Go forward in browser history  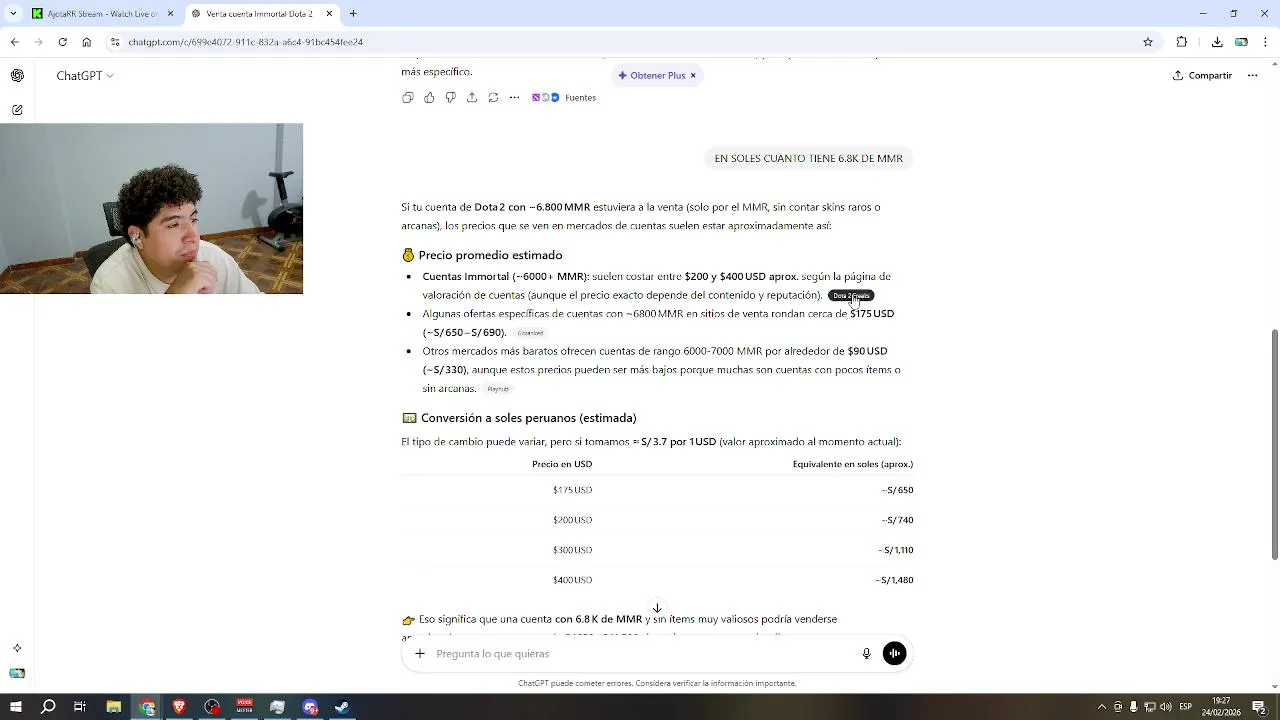pyautogui.click(x=38, y=42)
